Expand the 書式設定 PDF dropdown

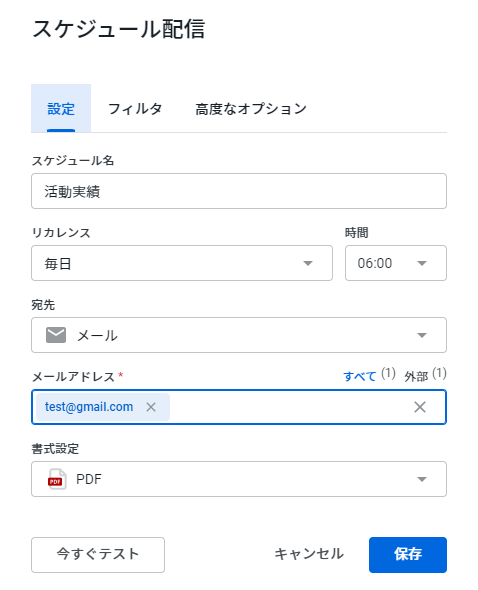(239, 479)
